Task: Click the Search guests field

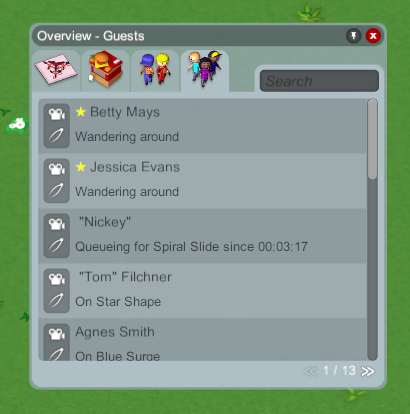Action: coord(319,81)
